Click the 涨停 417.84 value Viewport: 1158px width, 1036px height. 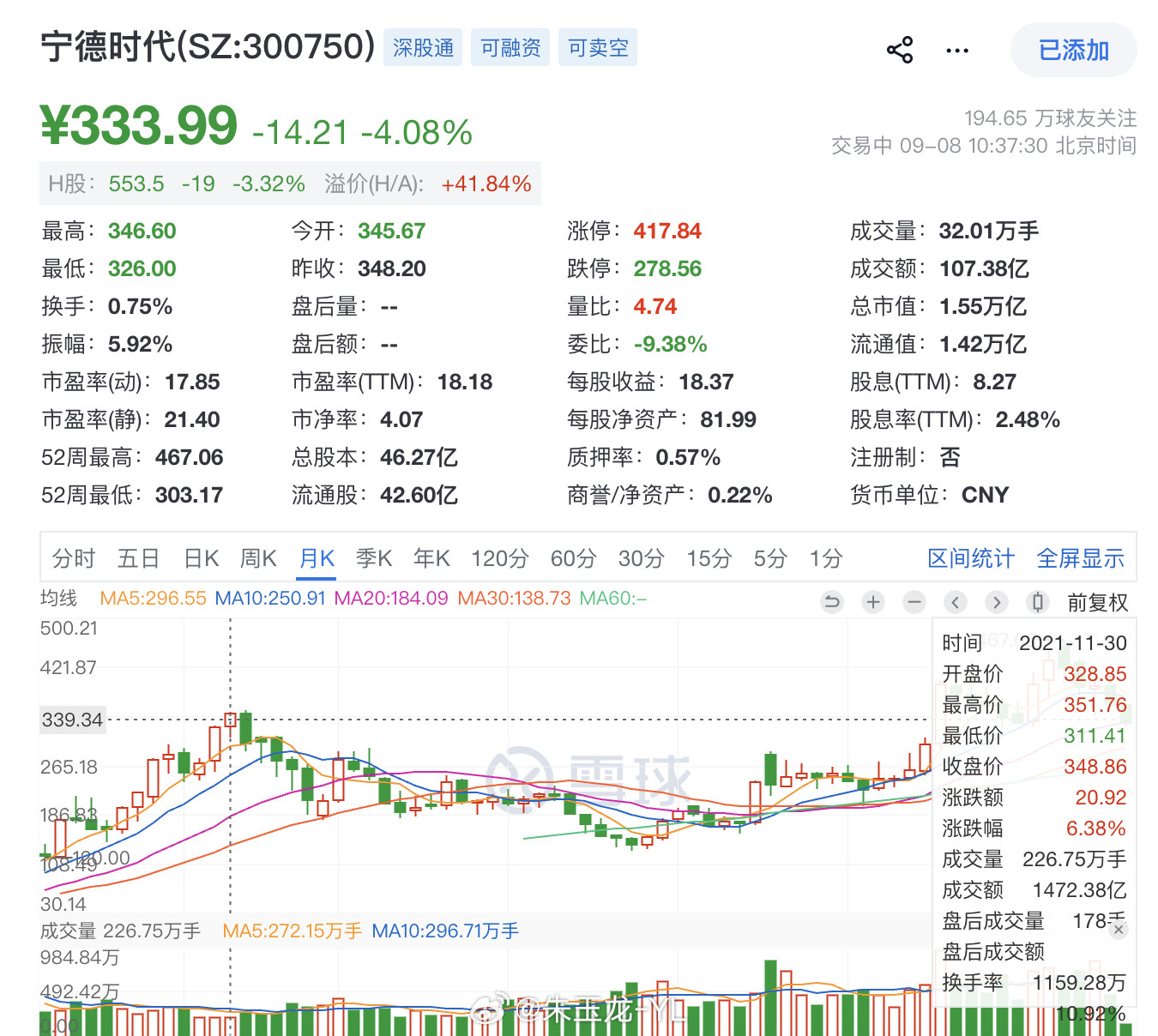tap(667, 231)
